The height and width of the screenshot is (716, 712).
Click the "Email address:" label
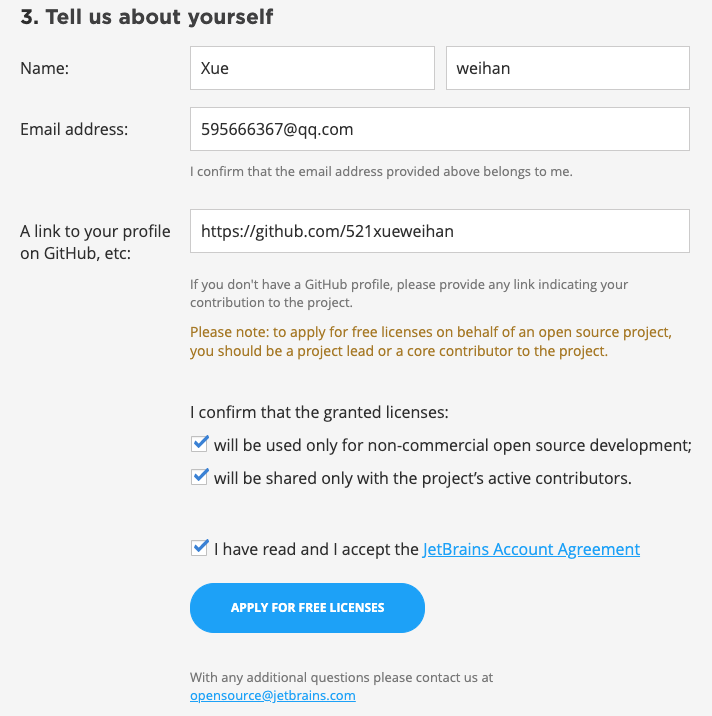(x=74, y=129)
